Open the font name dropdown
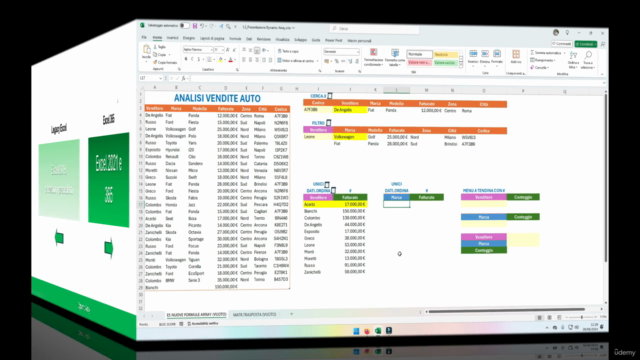Screen dimensions: 640x360 pyautogui.click(x=211, y=50)
